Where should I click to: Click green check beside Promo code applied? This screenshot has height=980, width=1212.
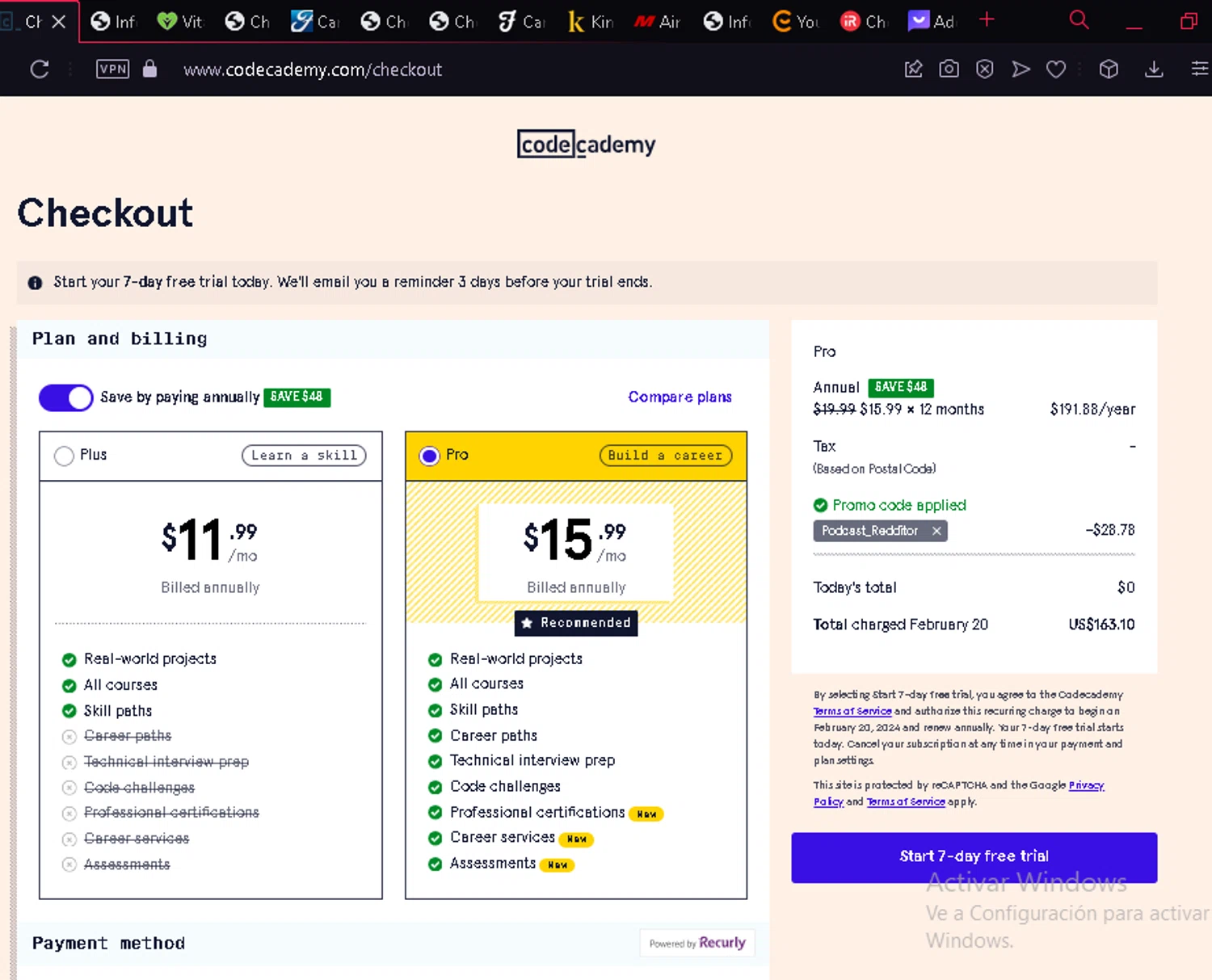pyautogui.click(x=820, y=505)
